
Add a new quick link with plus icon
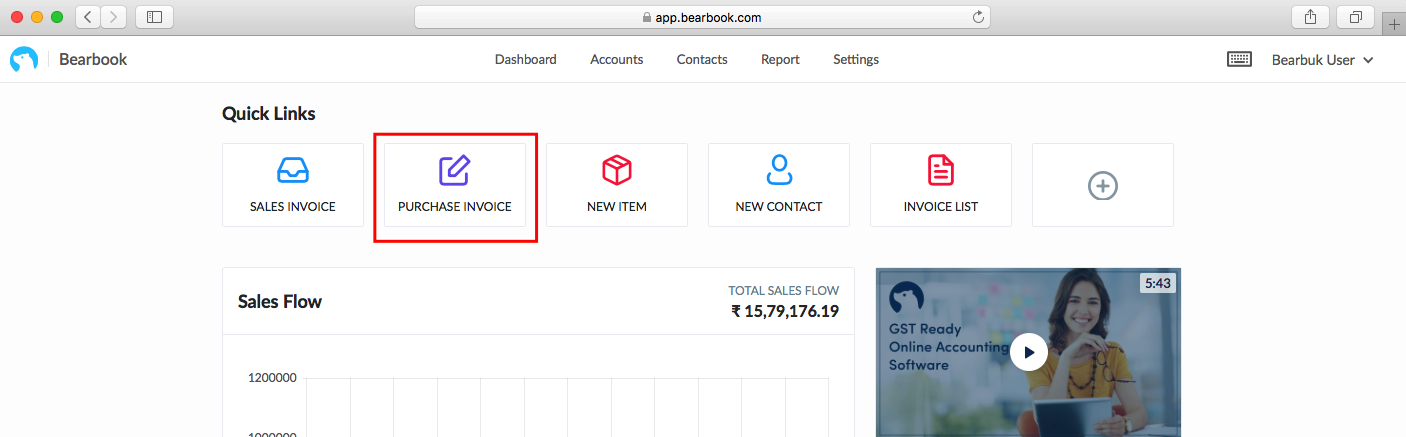[x=1103, y=185]
